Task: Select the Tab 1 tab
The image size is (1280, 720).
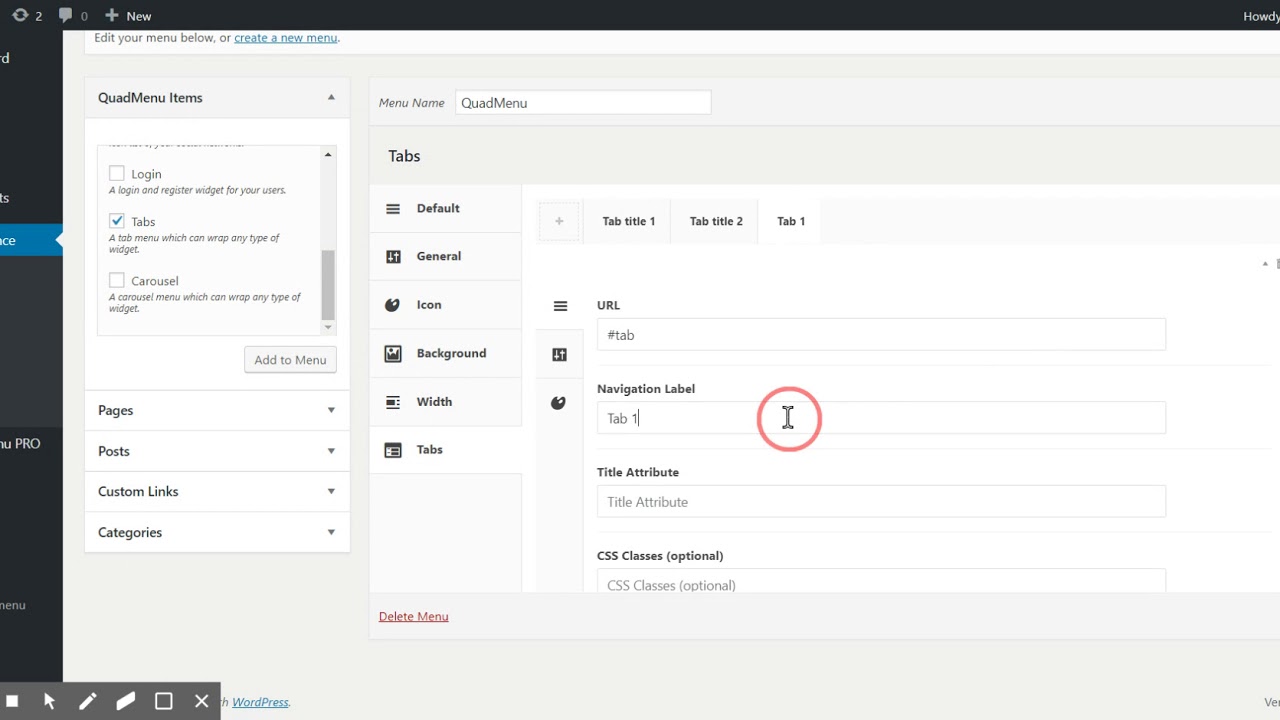Action: tap(791, 221)
